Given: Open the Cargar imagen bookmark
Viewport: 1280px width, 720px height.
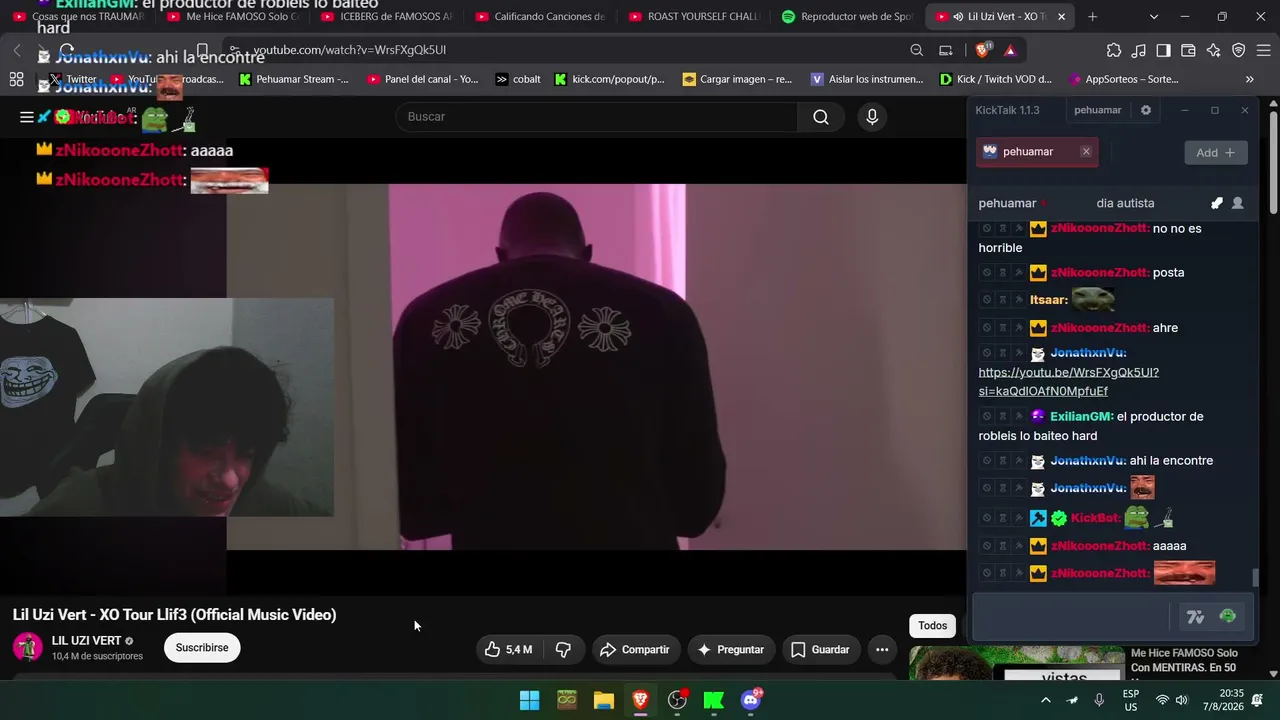Looking at the screenshot, I should (737, 79).
